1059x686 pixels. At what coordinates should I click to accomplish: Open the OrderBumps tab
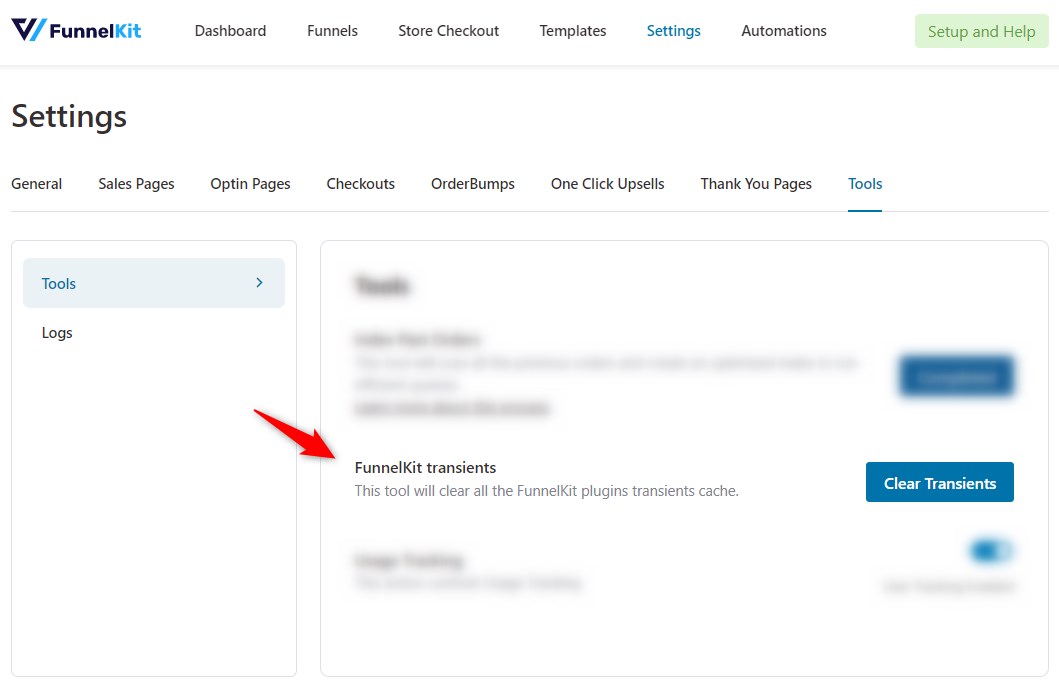[x=472, y=184]
